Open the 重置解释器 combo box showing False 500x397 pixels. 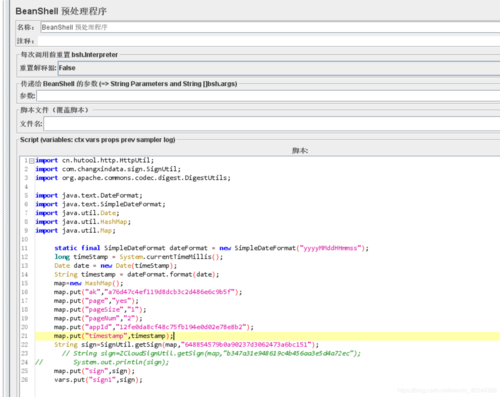pos(279,68)
